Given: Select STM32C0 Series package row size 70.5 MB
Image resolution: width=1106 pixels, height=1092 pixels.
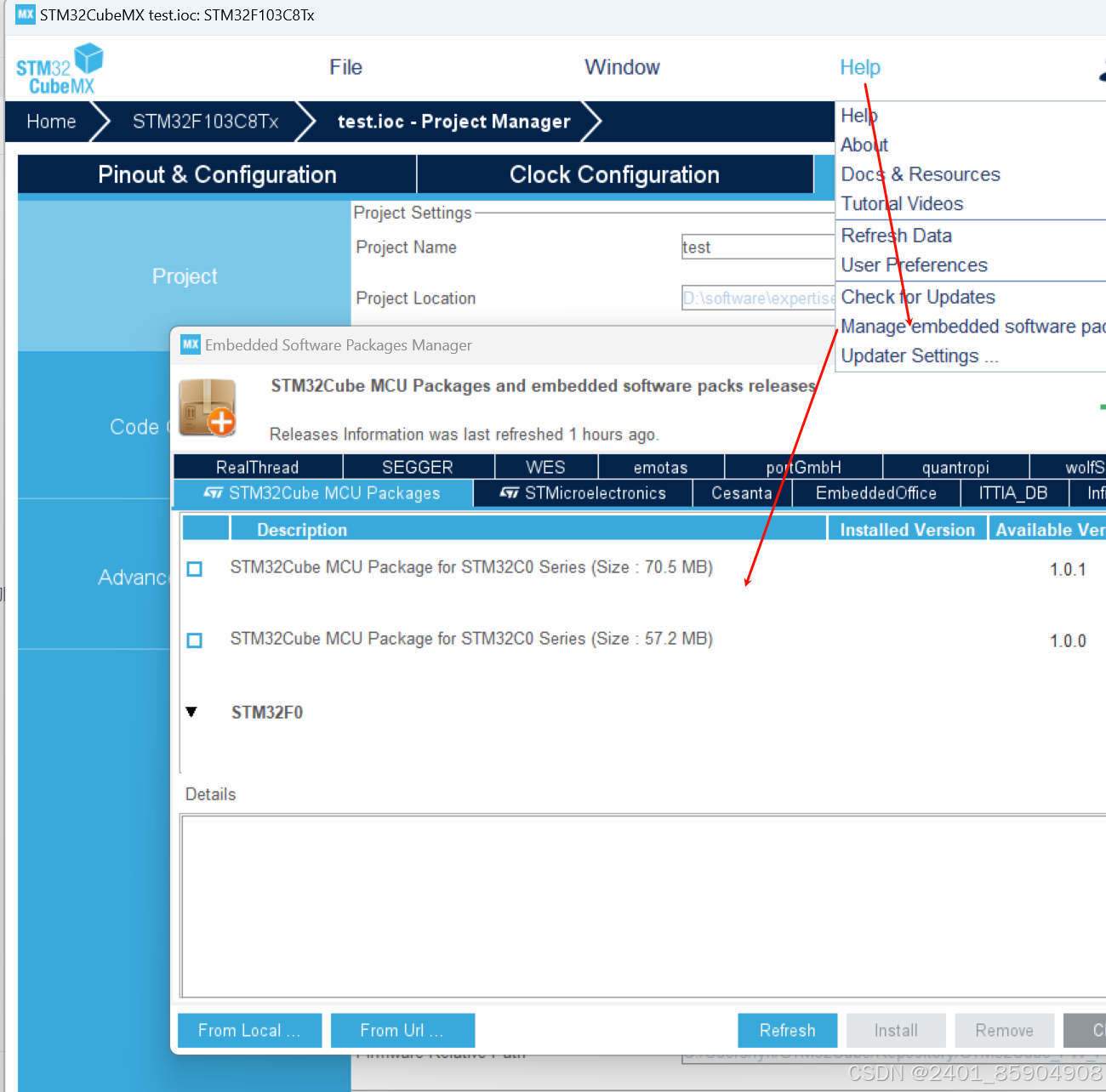Looking at the screenshot, I should click(x=471, y=567).
